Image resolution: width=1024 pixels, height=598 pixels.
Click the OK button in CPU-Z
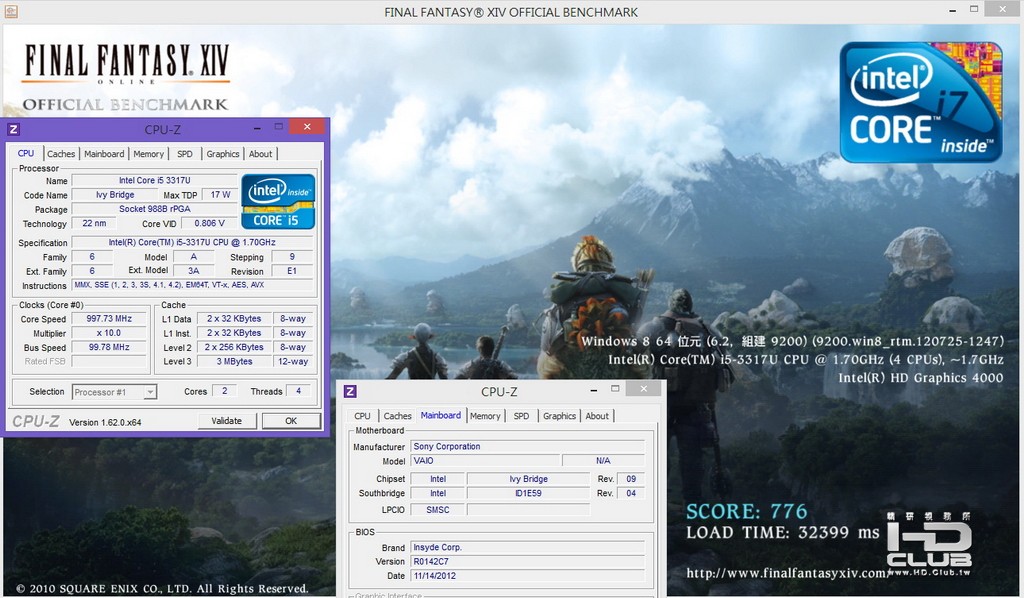[291, 421]
